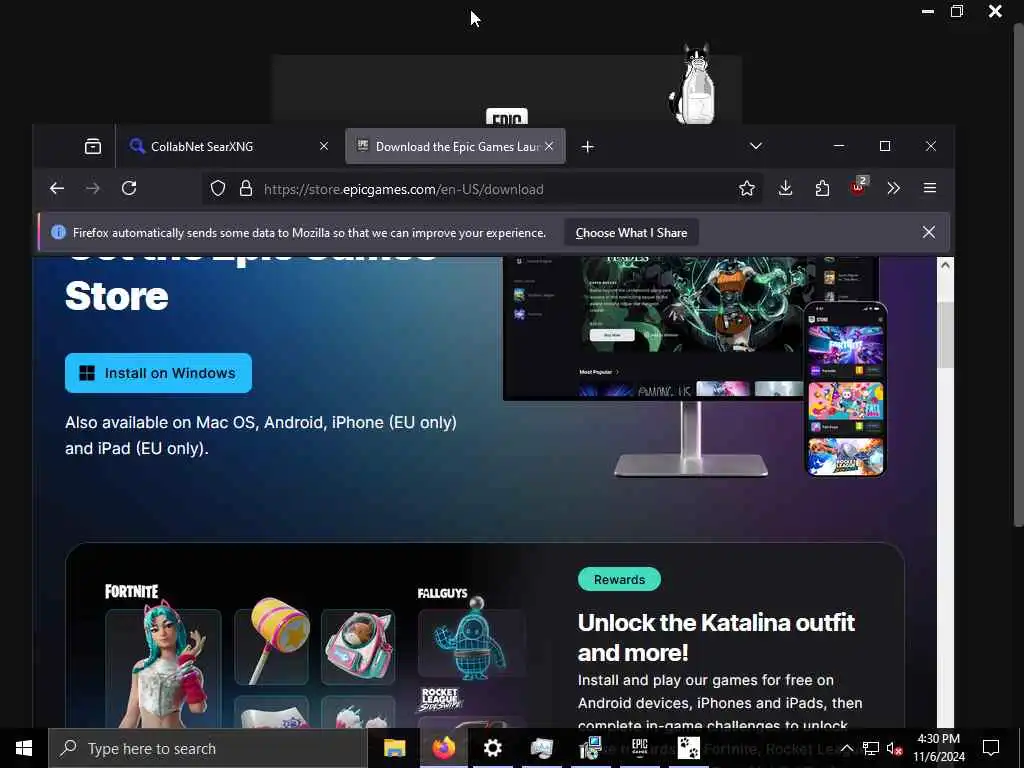Click the Fall Guys logo
Viewport: 1024px width, 768px height.
pos(442,593)
